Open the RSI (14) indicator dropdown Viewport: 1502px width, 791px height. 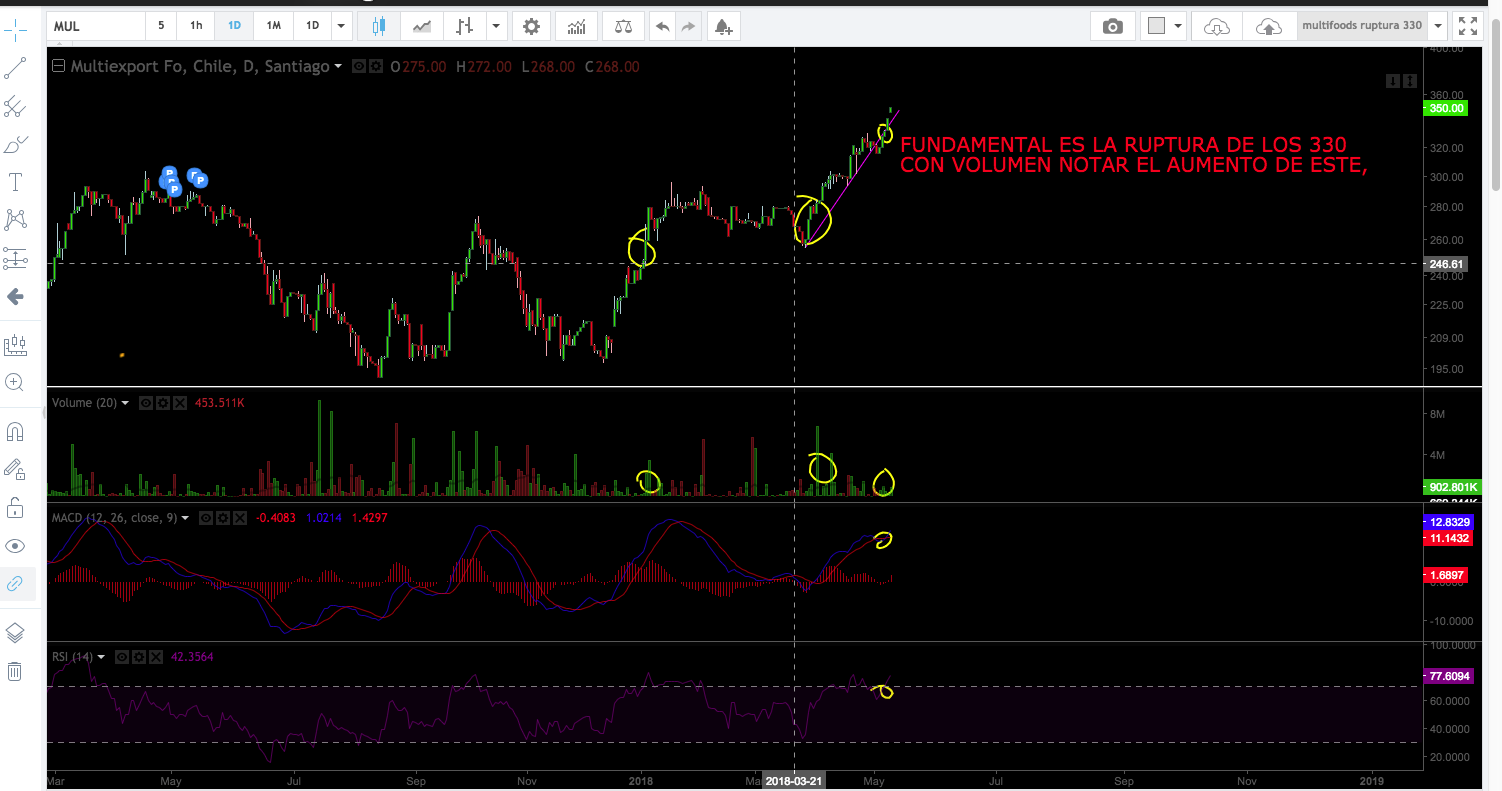point(102,657)
